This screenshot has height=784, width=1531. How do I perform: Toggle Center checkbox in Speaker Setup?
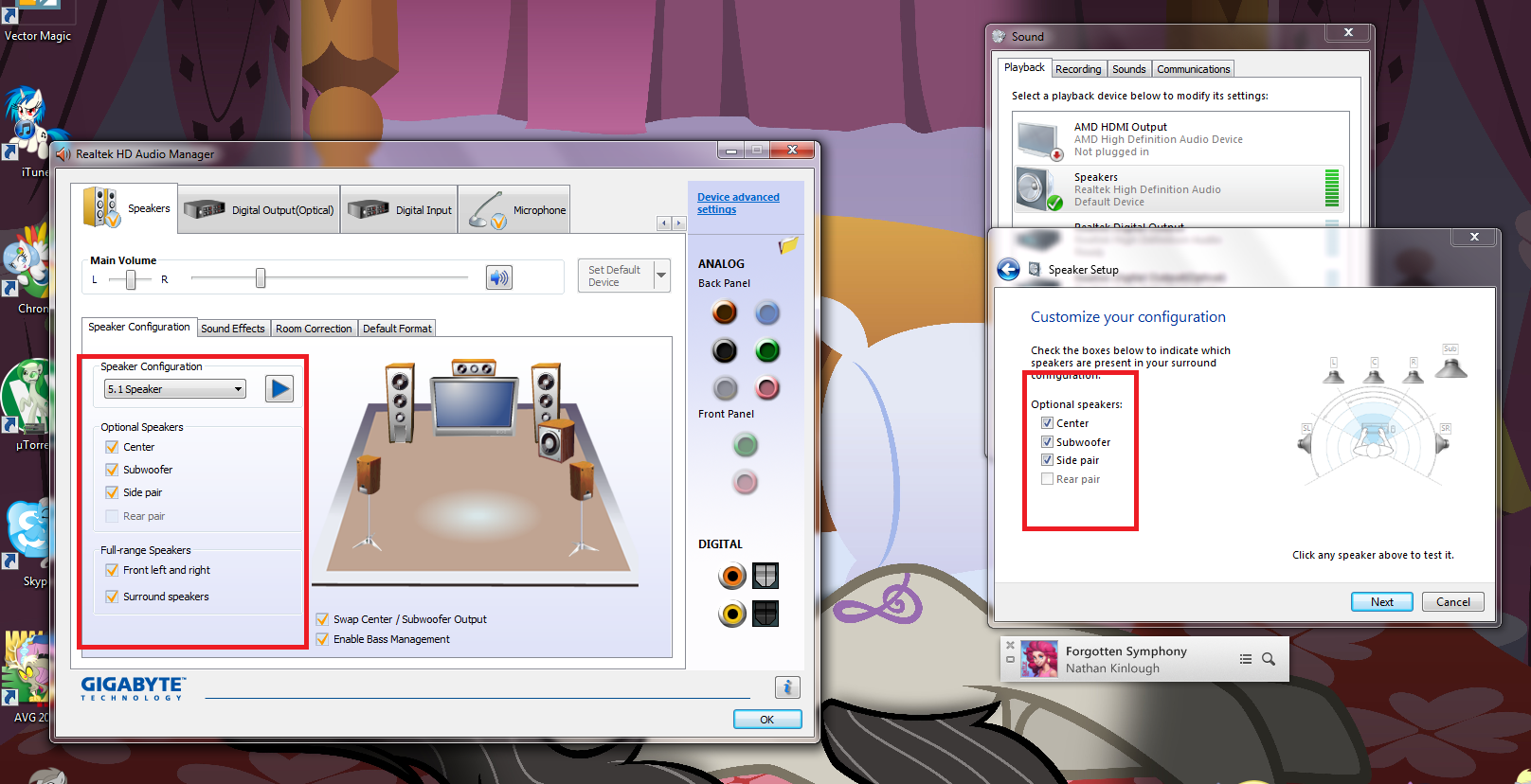(1047, 423)
